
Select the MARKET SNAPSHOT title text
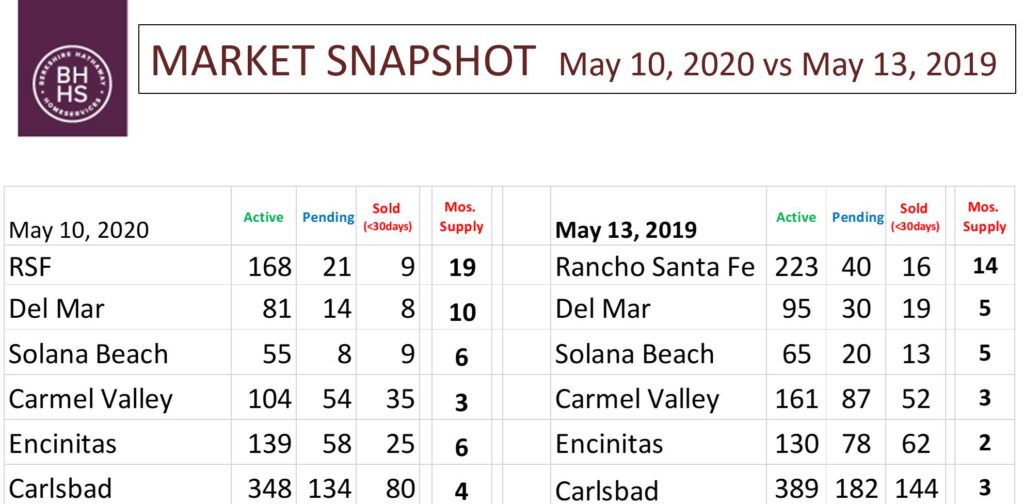coord(344,60)
